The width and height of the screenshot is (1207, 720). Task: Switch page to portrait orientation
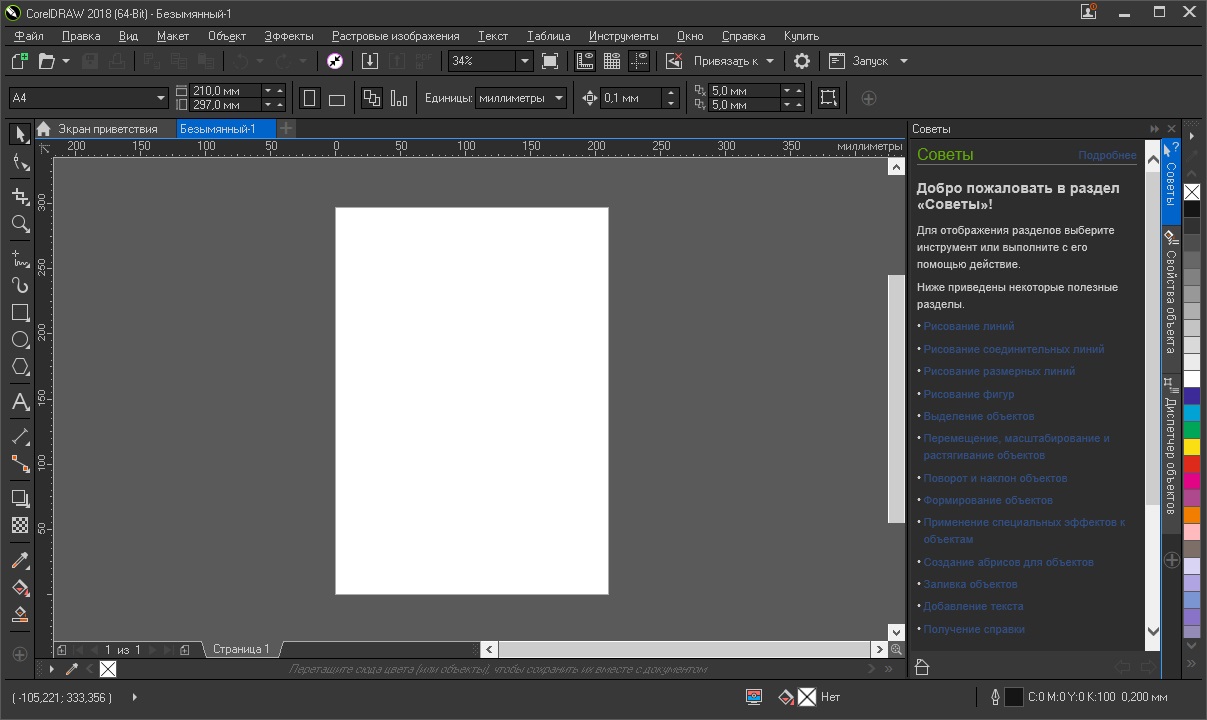[310, 98]
